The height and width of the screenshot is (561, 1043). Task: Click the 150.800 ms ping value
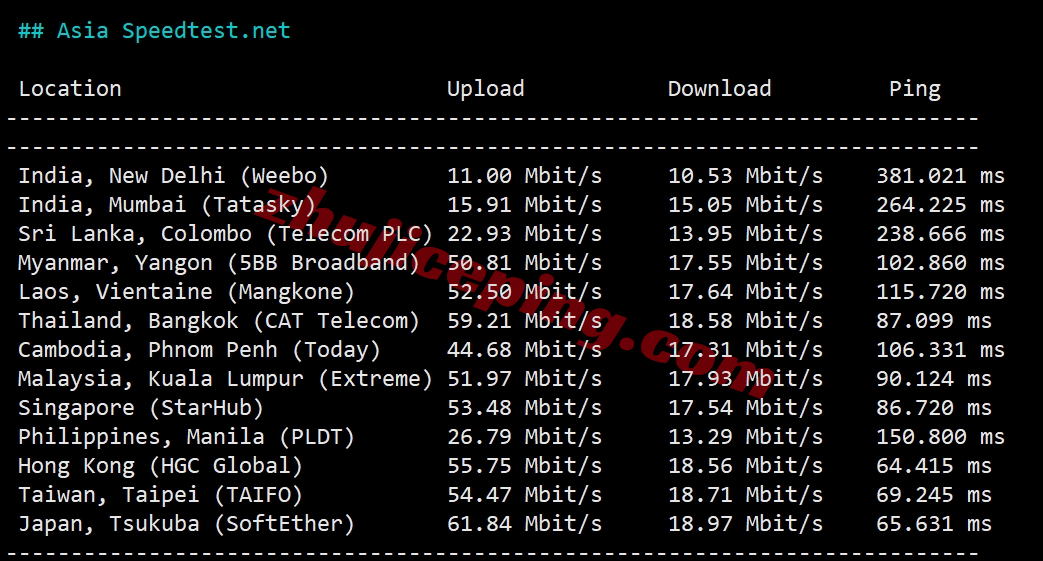pos(941,437)
